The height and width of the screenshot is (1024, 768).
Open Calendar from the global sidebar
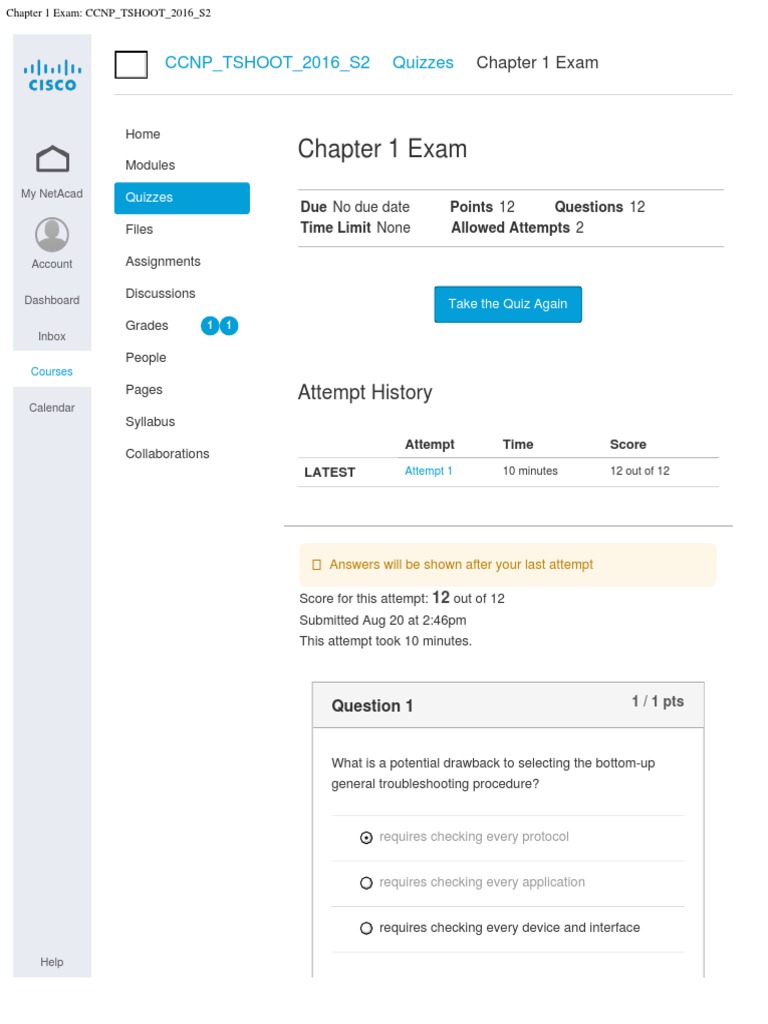(x=52, y=408)
